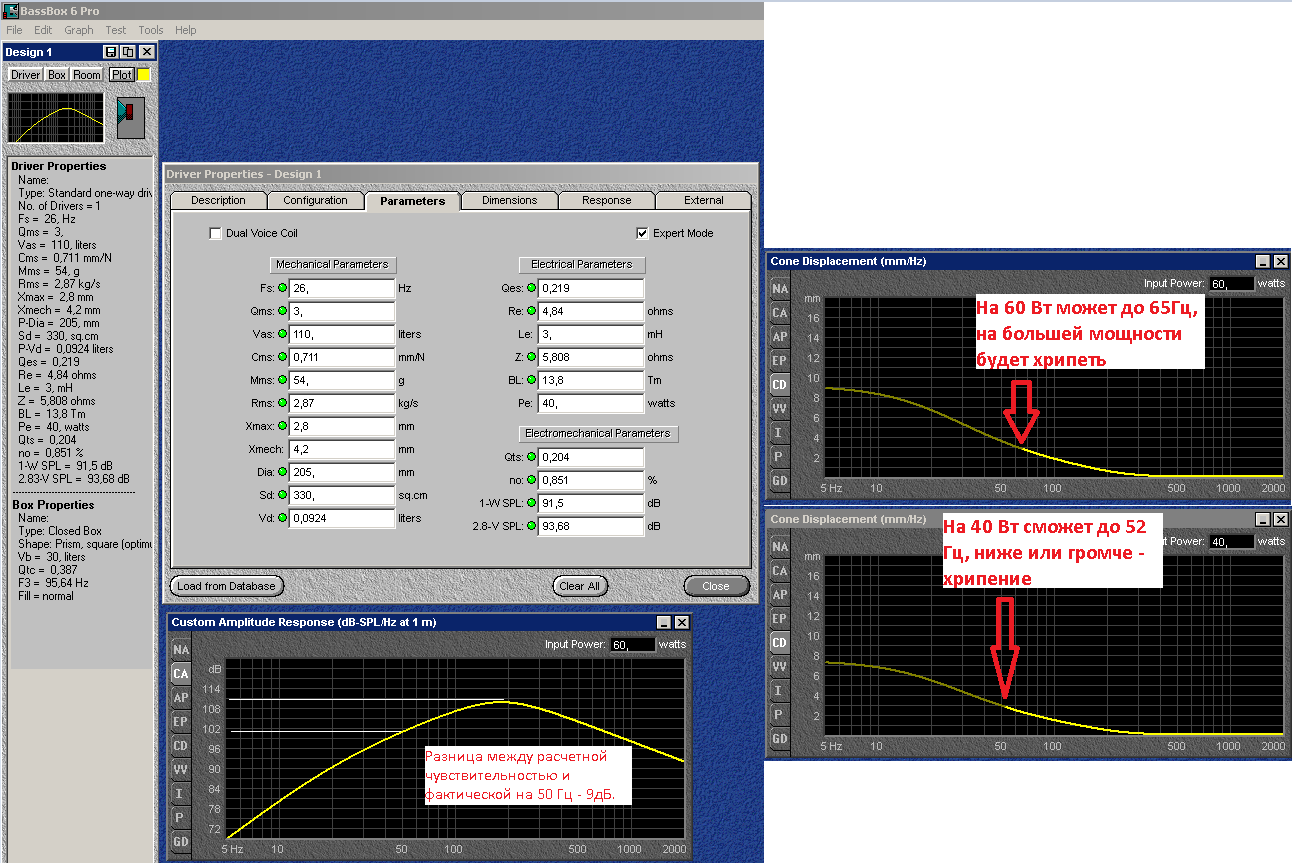Open the Help menu
1292x863 pixels.
tap(186, 30)
